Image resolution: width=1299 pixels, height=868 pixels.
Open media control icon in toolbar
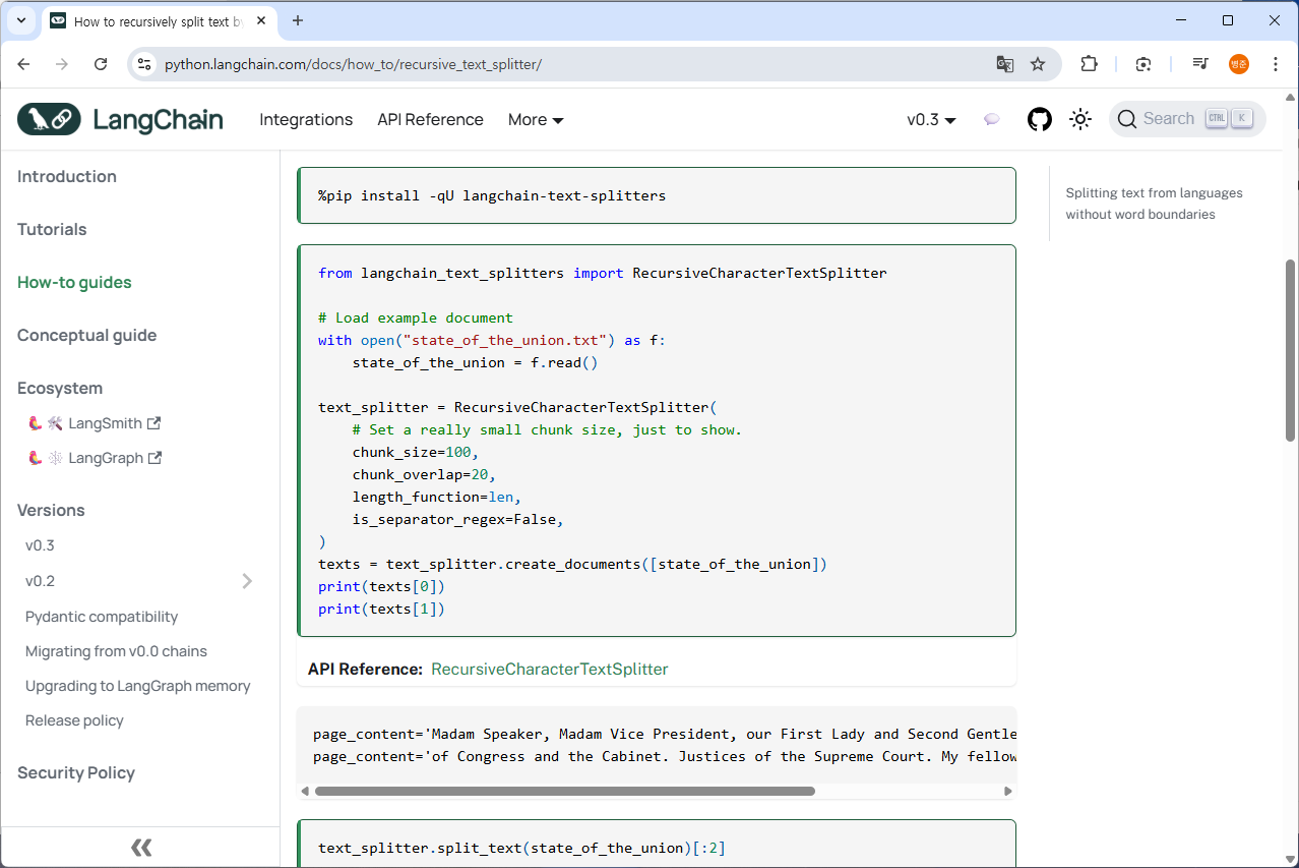(x=1200, y=64)
